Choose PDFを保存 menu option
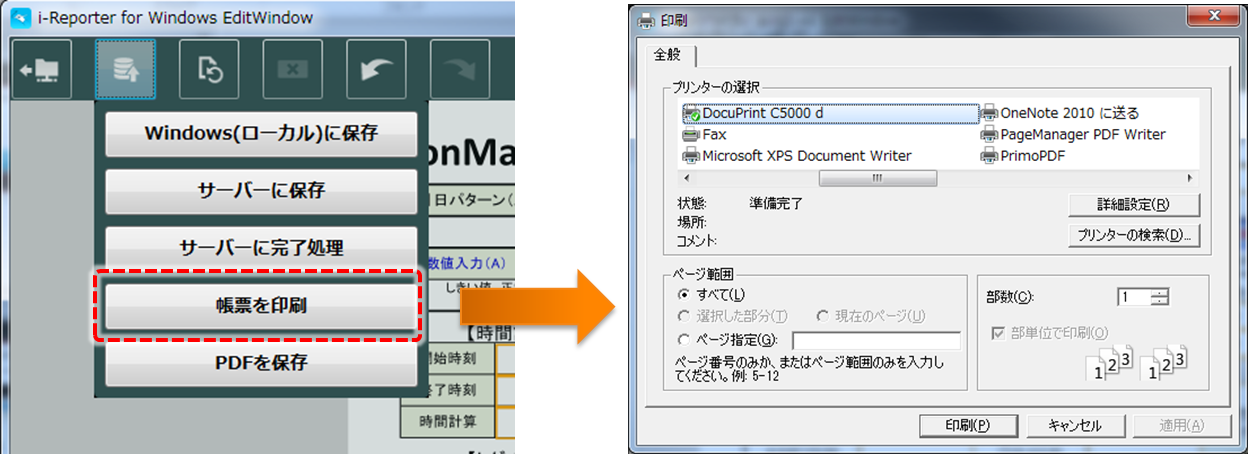The width and height of the screenshot is (1248, 454). pyautogui.click(x=261, y=362)
